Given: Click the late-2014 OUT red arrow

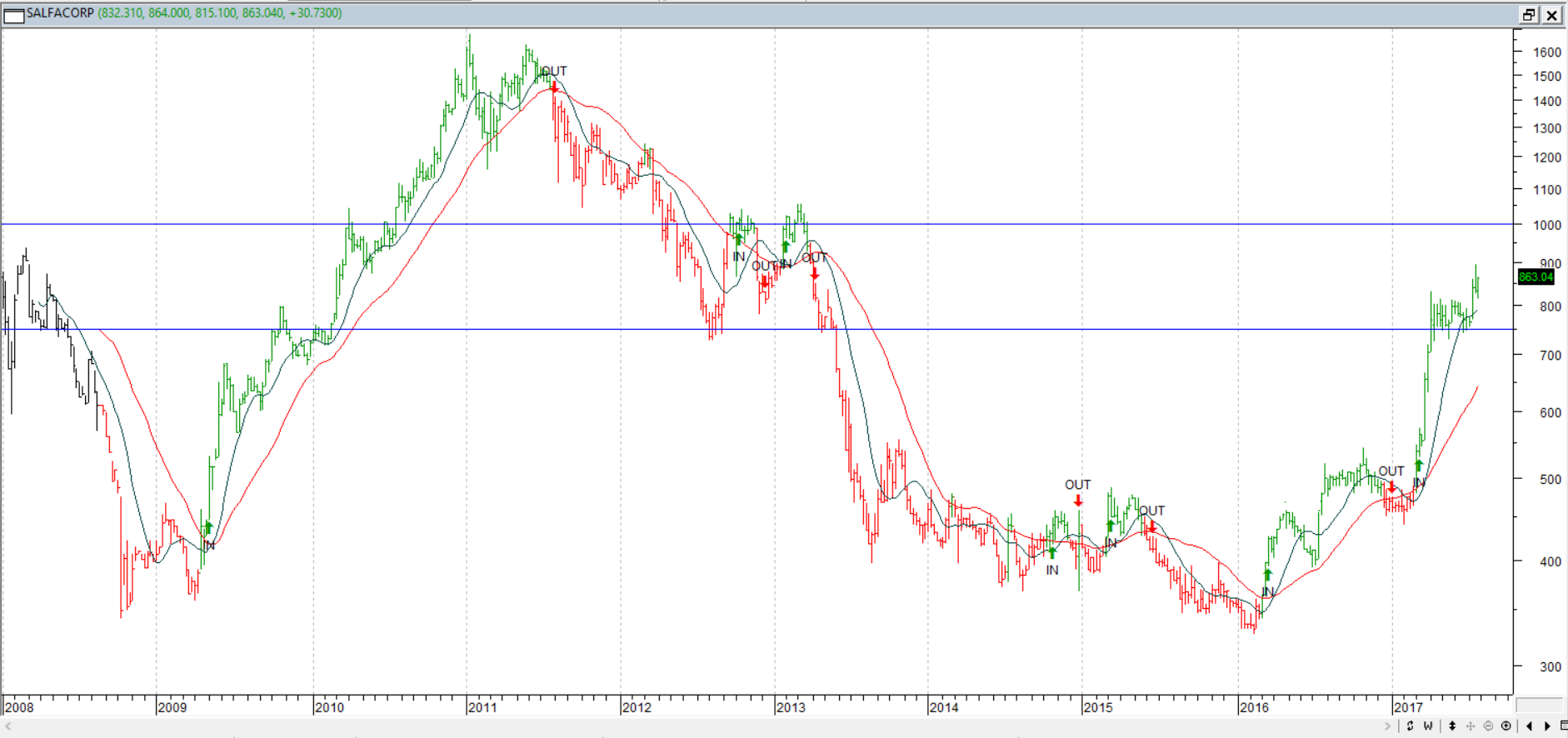Looking at the screenshot, I should [x=1078, y=501].
